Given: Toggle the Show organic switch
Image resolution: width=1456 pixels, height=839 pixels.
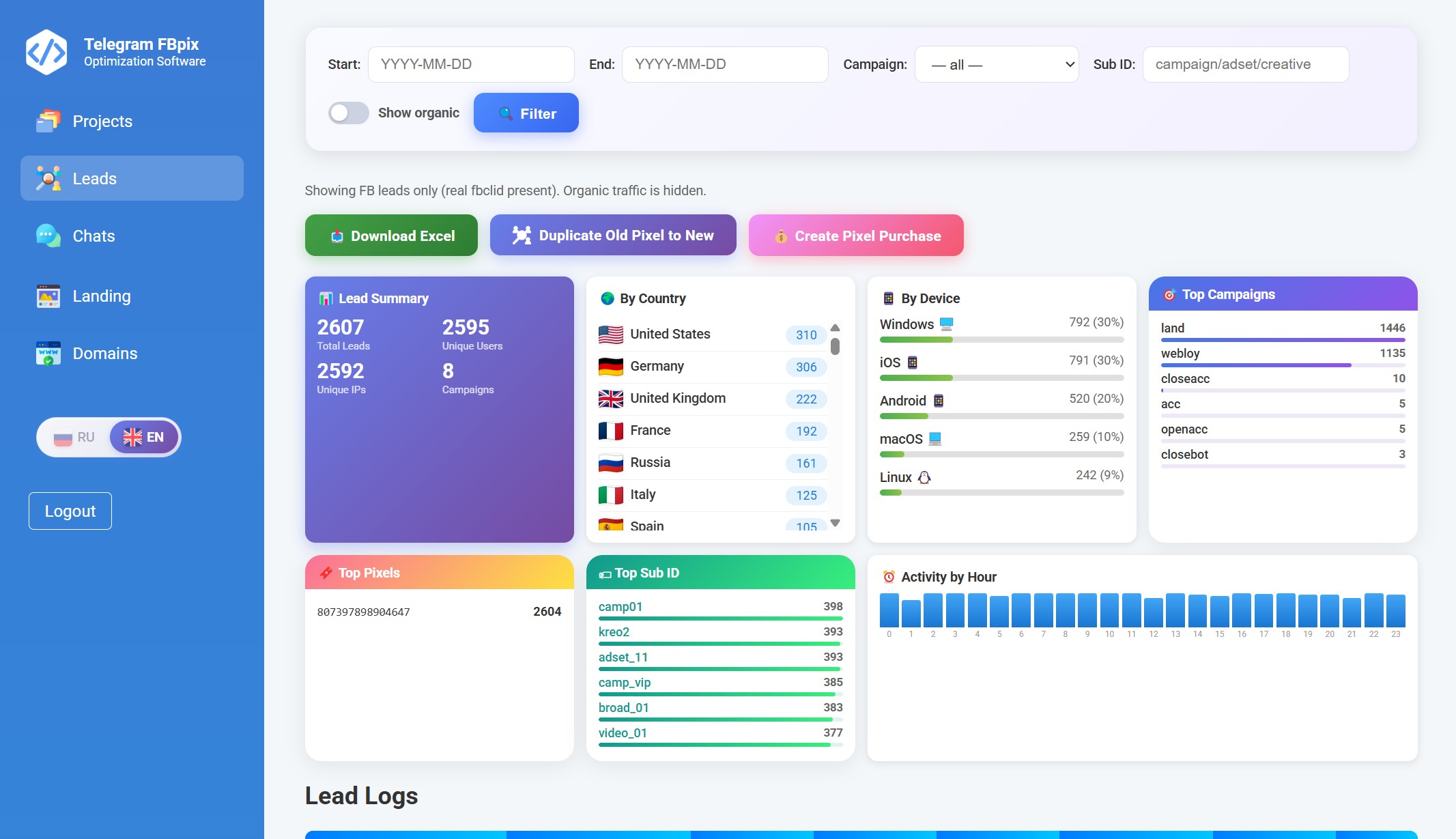Looking at the screenshot, I should [x=348, y=113].
